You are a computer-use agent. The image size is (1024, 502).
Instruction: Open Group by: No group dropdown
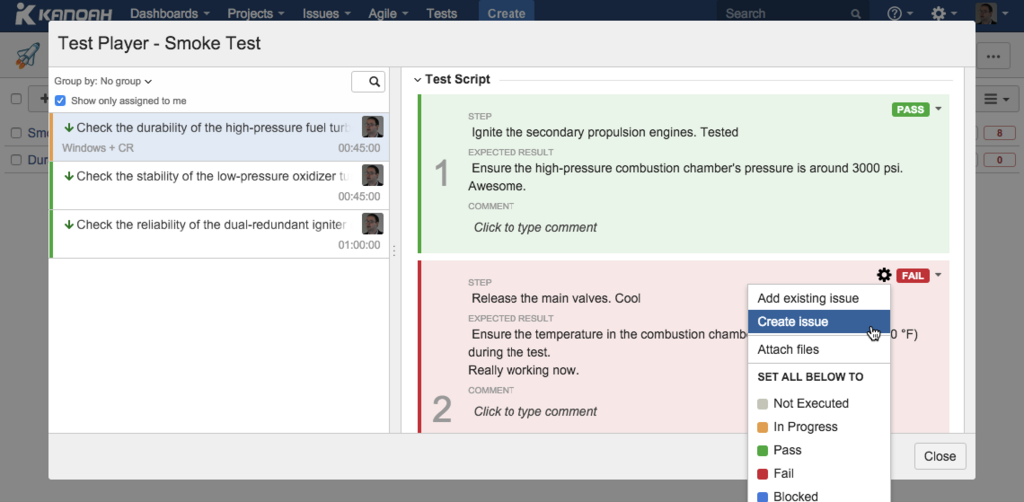click(103, 82)
